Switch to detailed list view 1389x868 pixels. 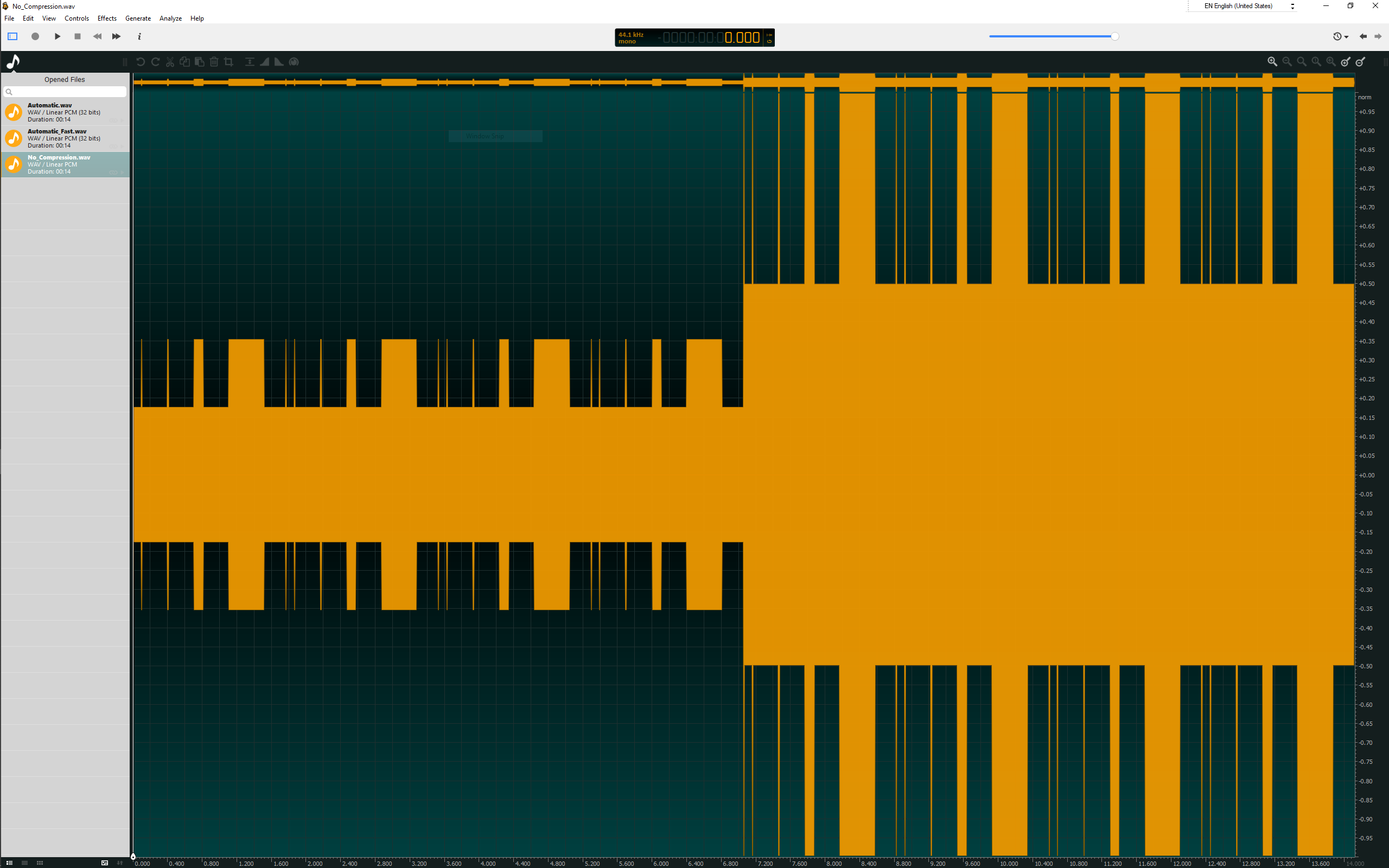pyautogui.click(x=9, y=862)
